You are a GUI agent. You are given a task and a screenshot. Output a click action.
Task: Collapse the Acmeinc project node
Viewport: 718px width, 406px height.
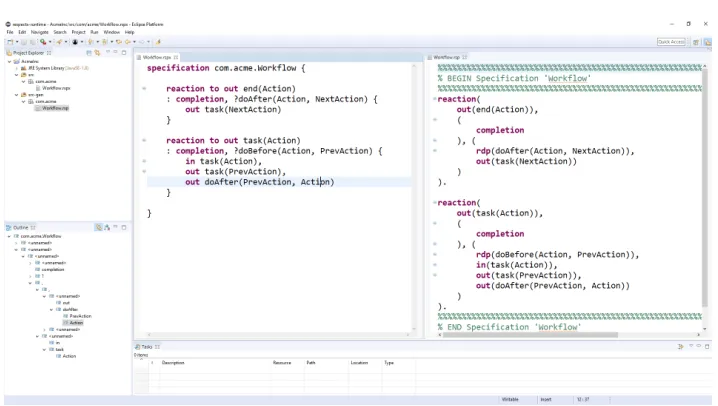click(x=10, y=61)
